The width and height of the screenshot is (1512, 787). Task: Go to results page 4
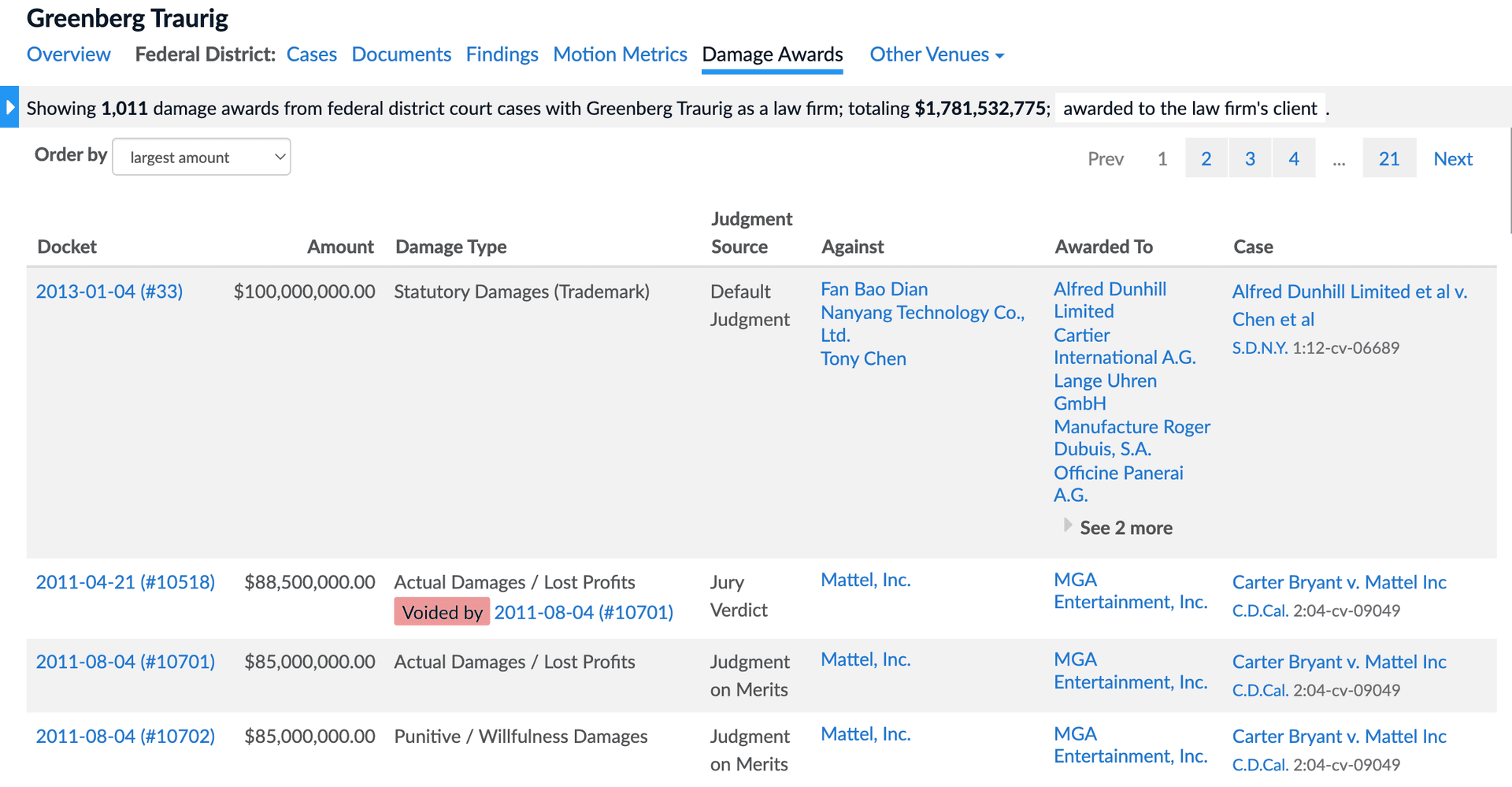click(1294, 158)
